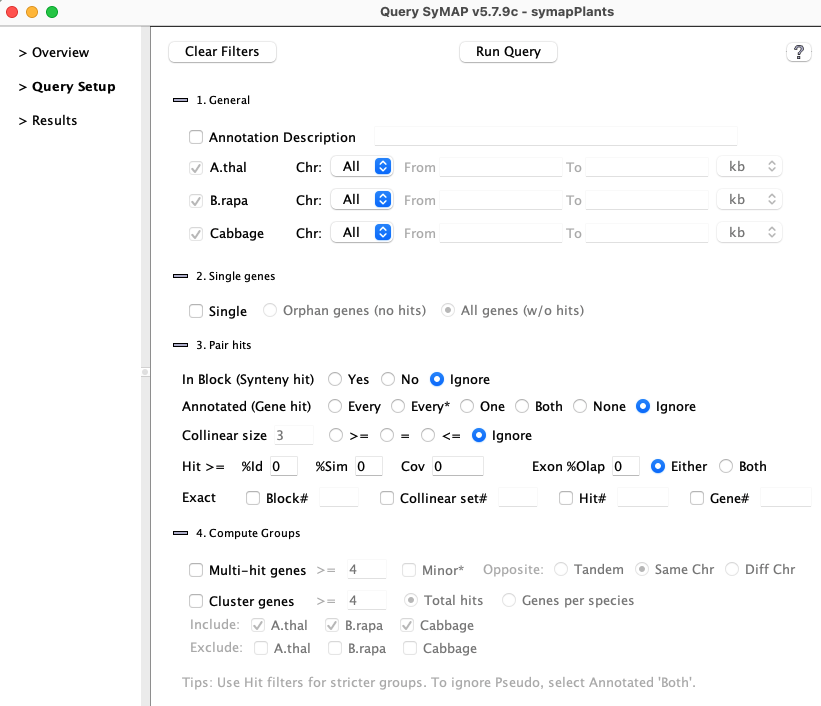Viewport: 821px width, 706px height.
Task: Enable the Hit# exact checkbox
Action: coord(566,498)
